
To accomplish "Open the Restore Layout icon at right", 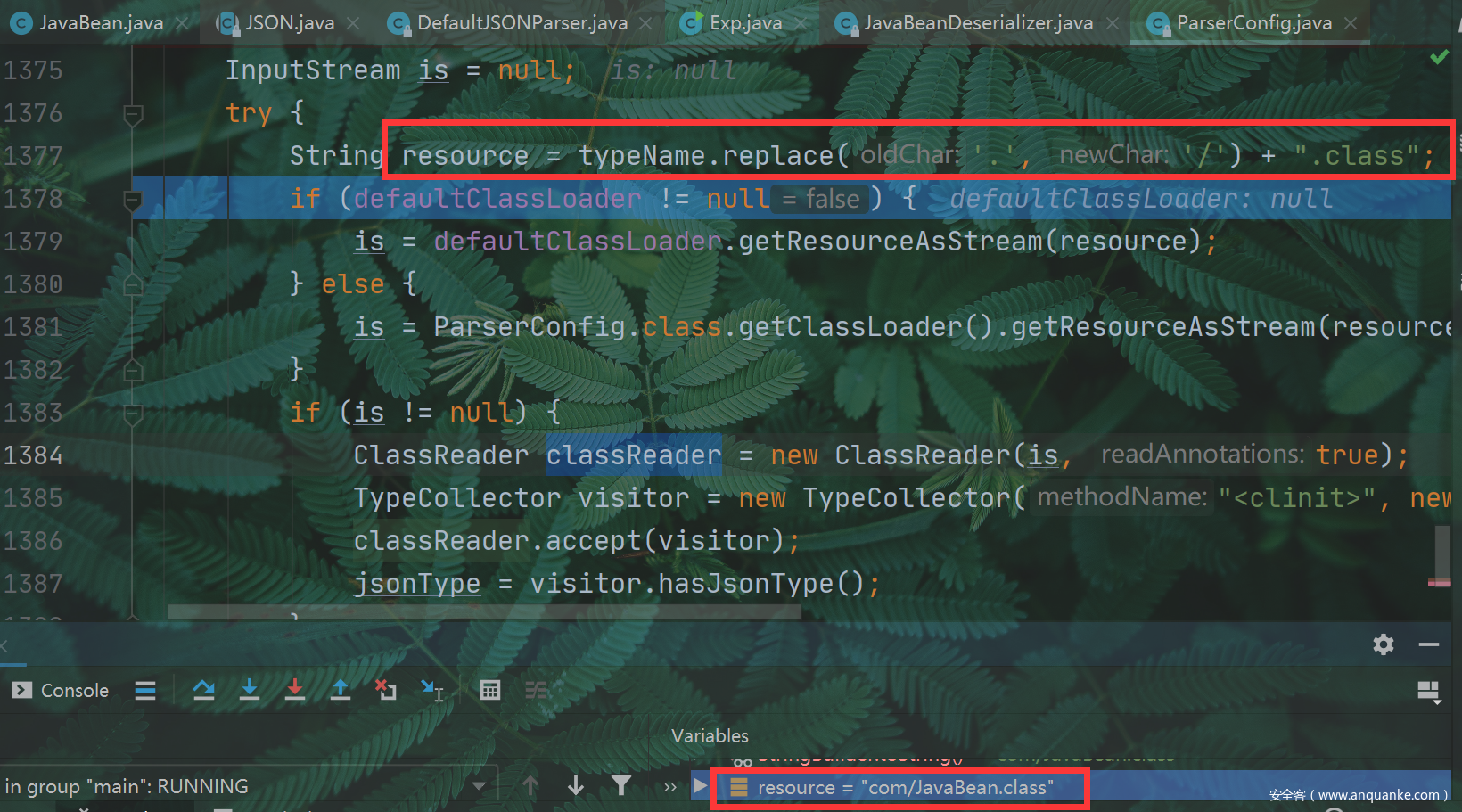I will (x=1428, y=692).
